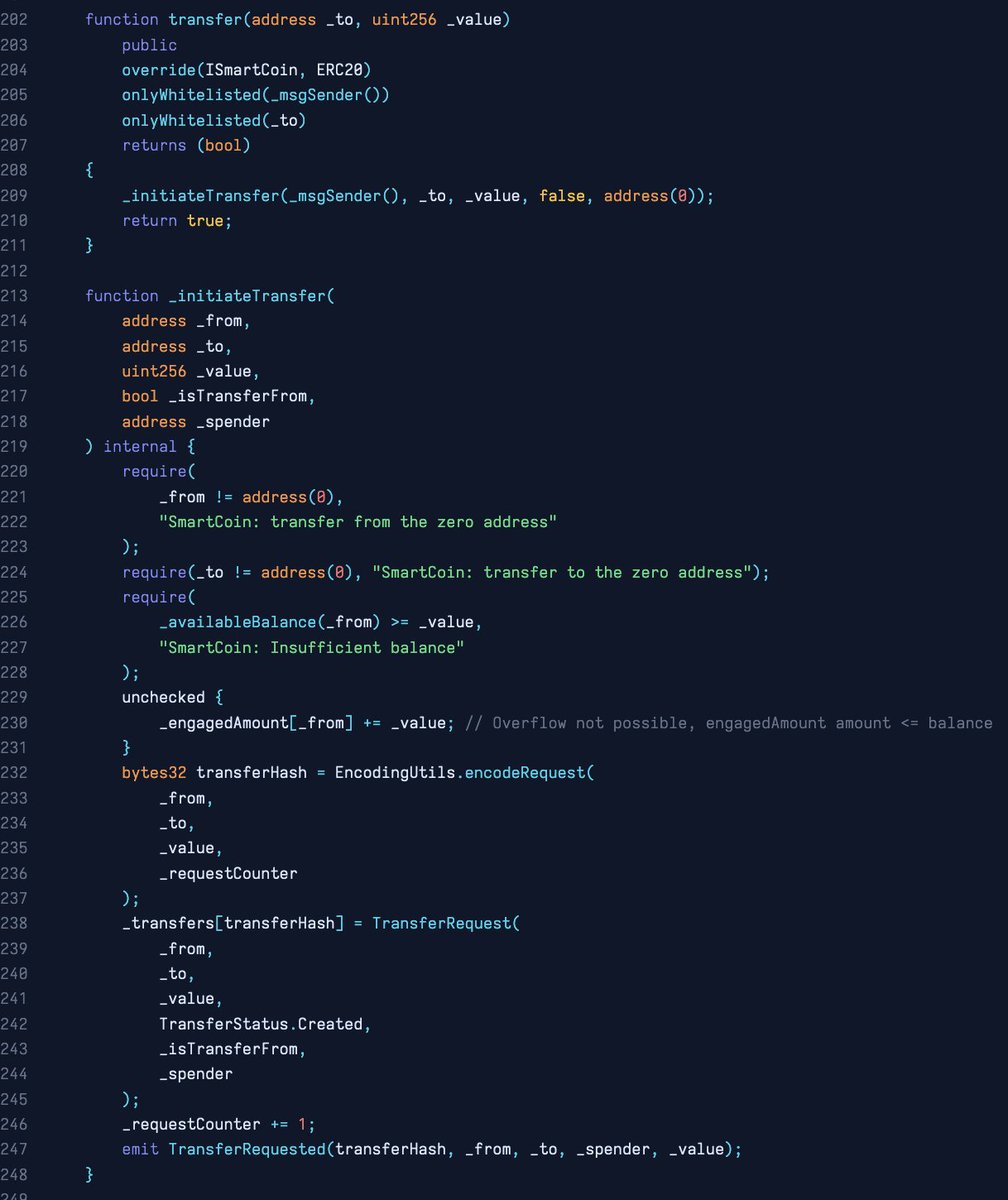Viewport: 1008px width, 1200px height.
Task: Click the 'unchecked' keyword on line 229
Action: 163,697
